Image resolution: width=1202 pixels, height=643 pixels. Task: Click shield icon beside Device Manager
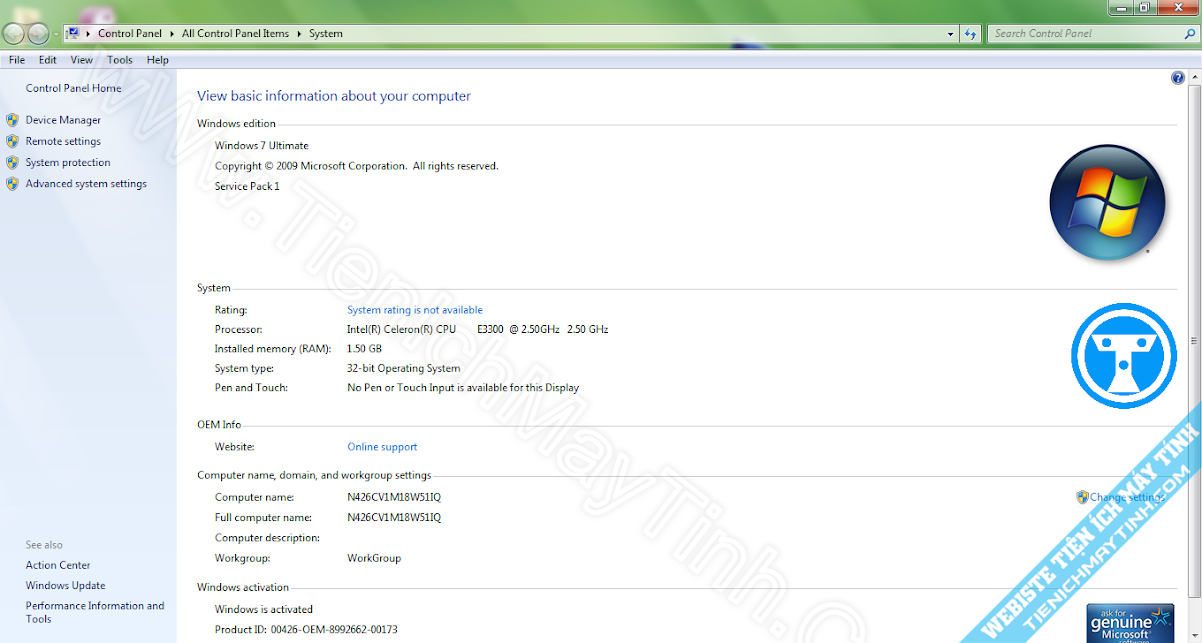(12, 120)
